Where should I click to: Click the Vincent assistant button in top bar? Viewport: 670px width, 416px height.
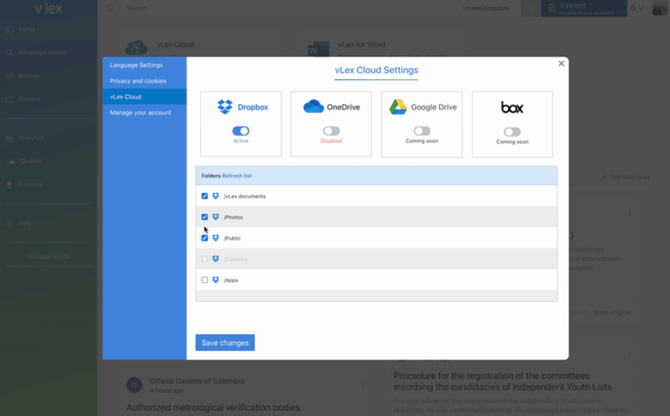click(584, 8)
